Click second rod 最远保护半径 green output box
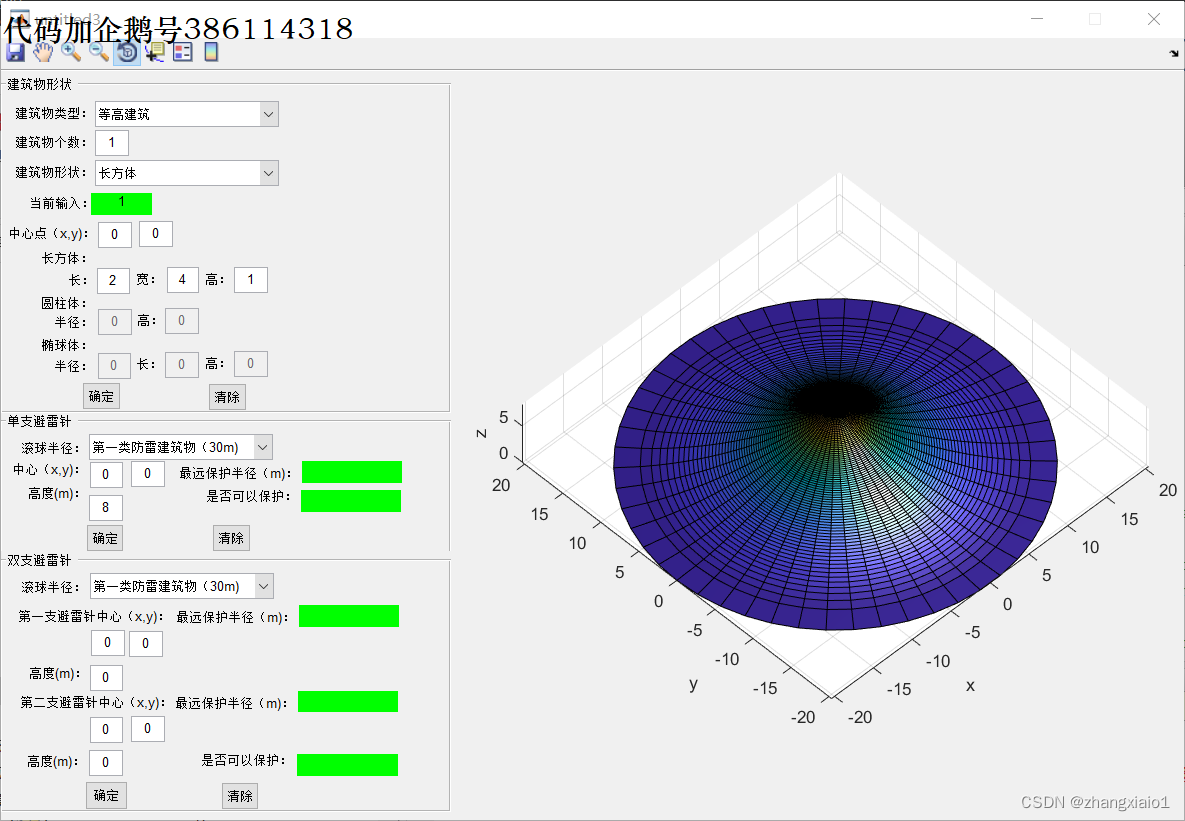This screenshot has height=821, width=1185. (x=348, y=702)
